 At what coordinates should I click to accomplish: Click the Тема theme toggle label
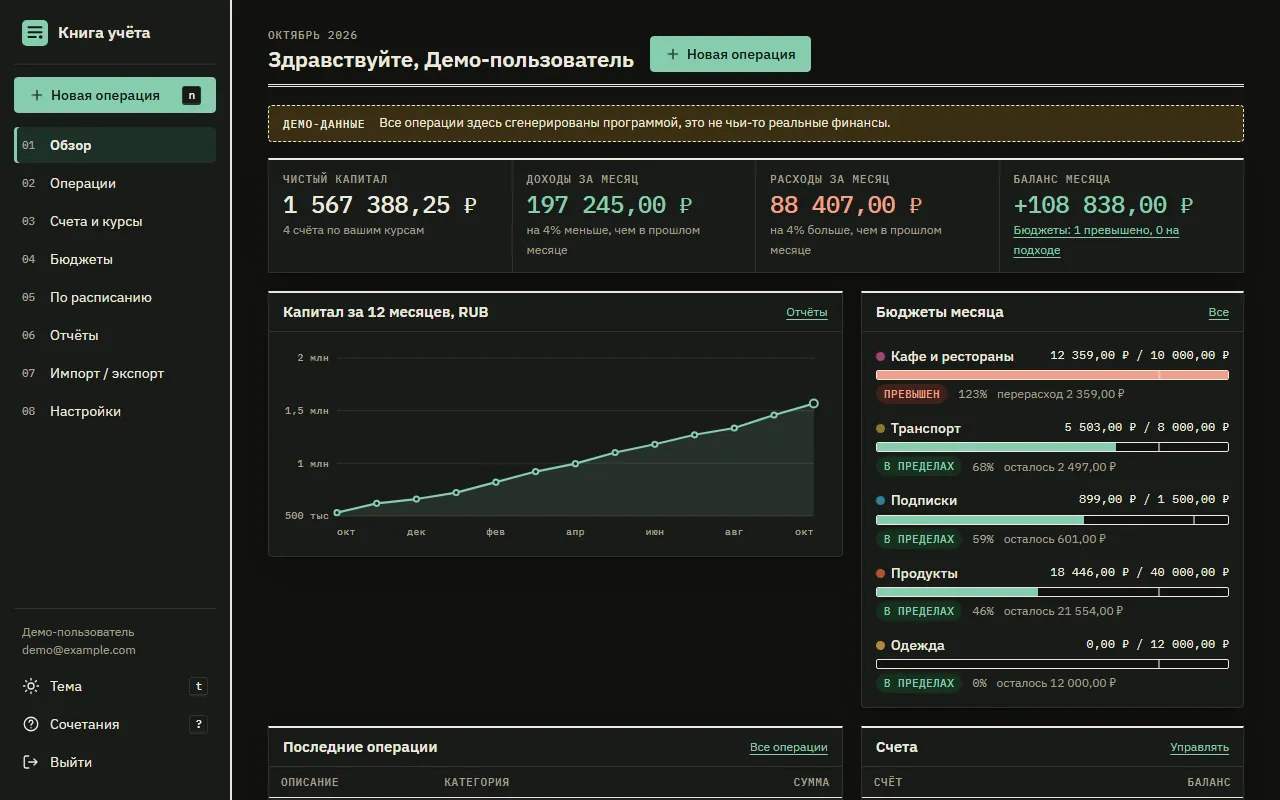66,686
